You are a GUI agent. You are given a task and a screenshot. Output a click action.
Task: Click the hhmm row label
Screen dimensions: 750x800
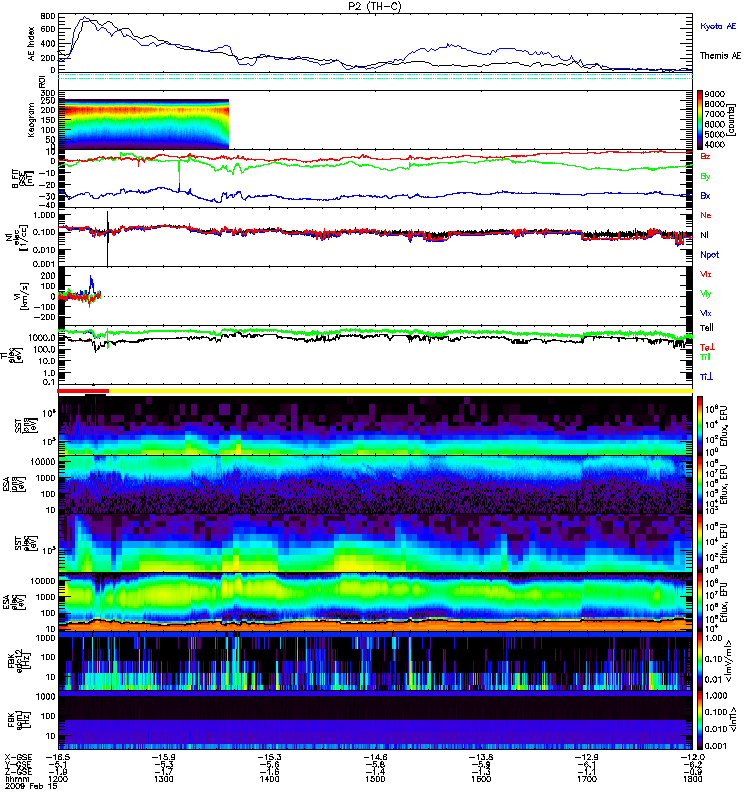pos(15,779)
